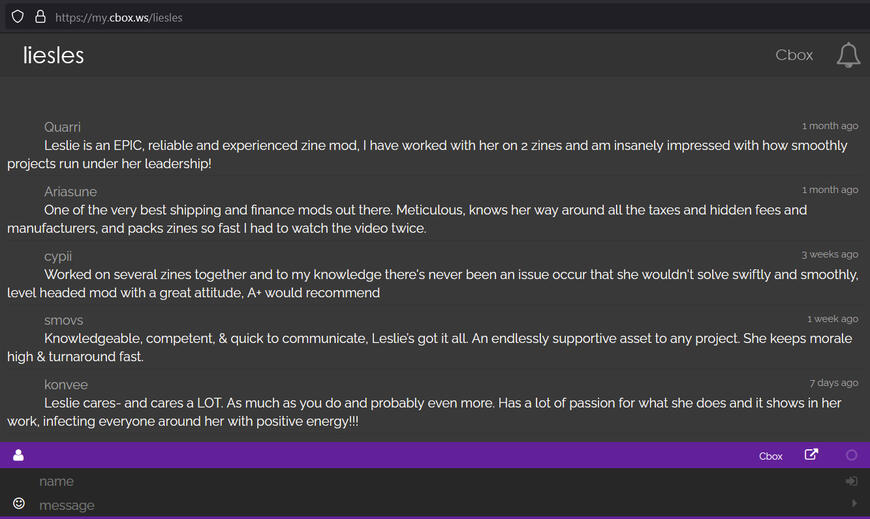
Task: Click the liesles page title
Action: [x=54, y=55]
